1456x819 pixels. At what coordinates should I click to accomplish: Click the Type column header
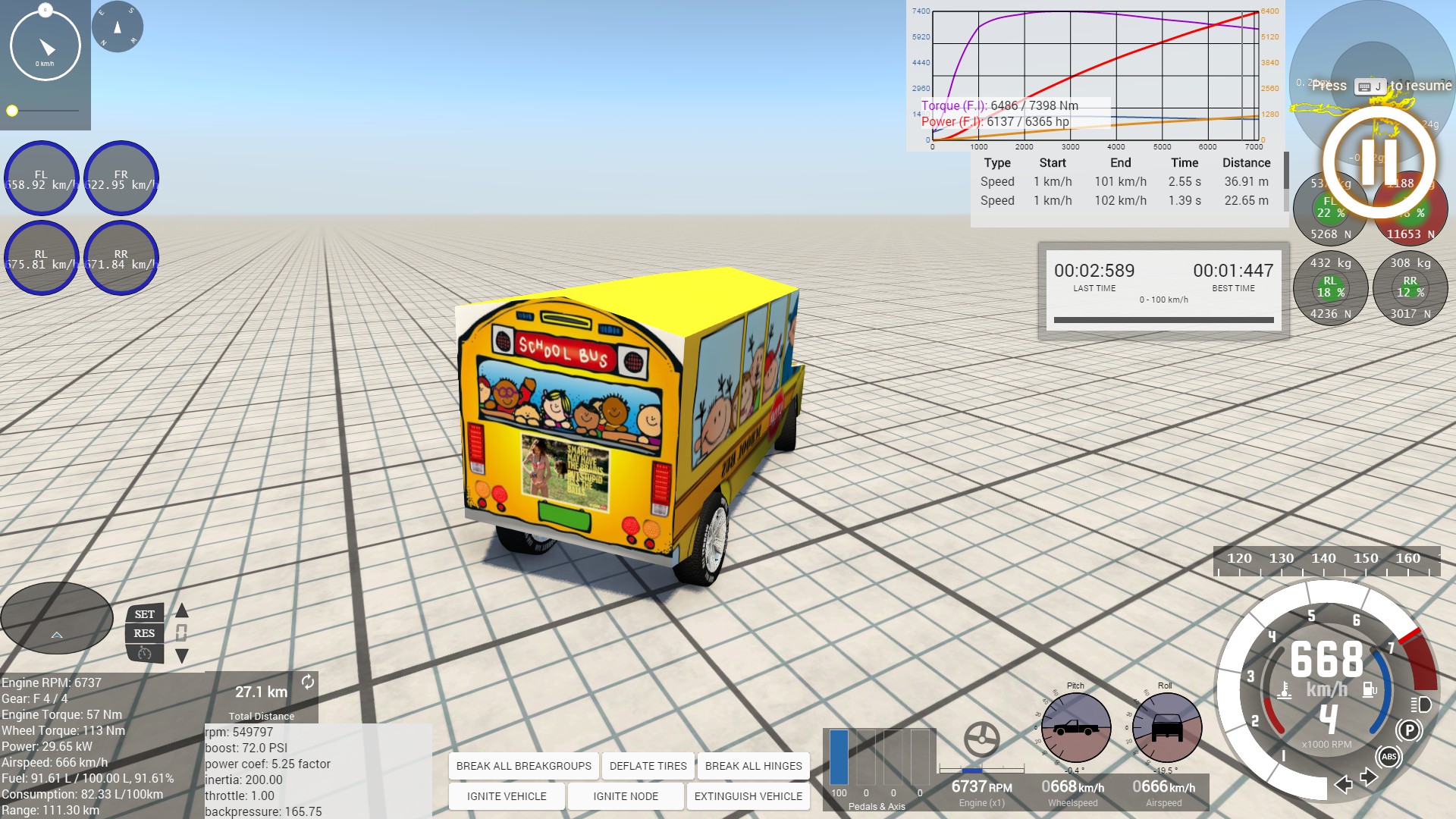[x=997, y=162]
